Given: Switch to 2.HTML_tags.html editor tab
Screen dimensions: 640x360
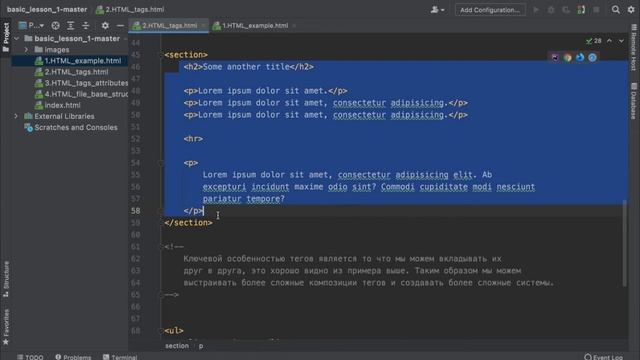Looking at the screenshot, I should click(x=169, y=26).
